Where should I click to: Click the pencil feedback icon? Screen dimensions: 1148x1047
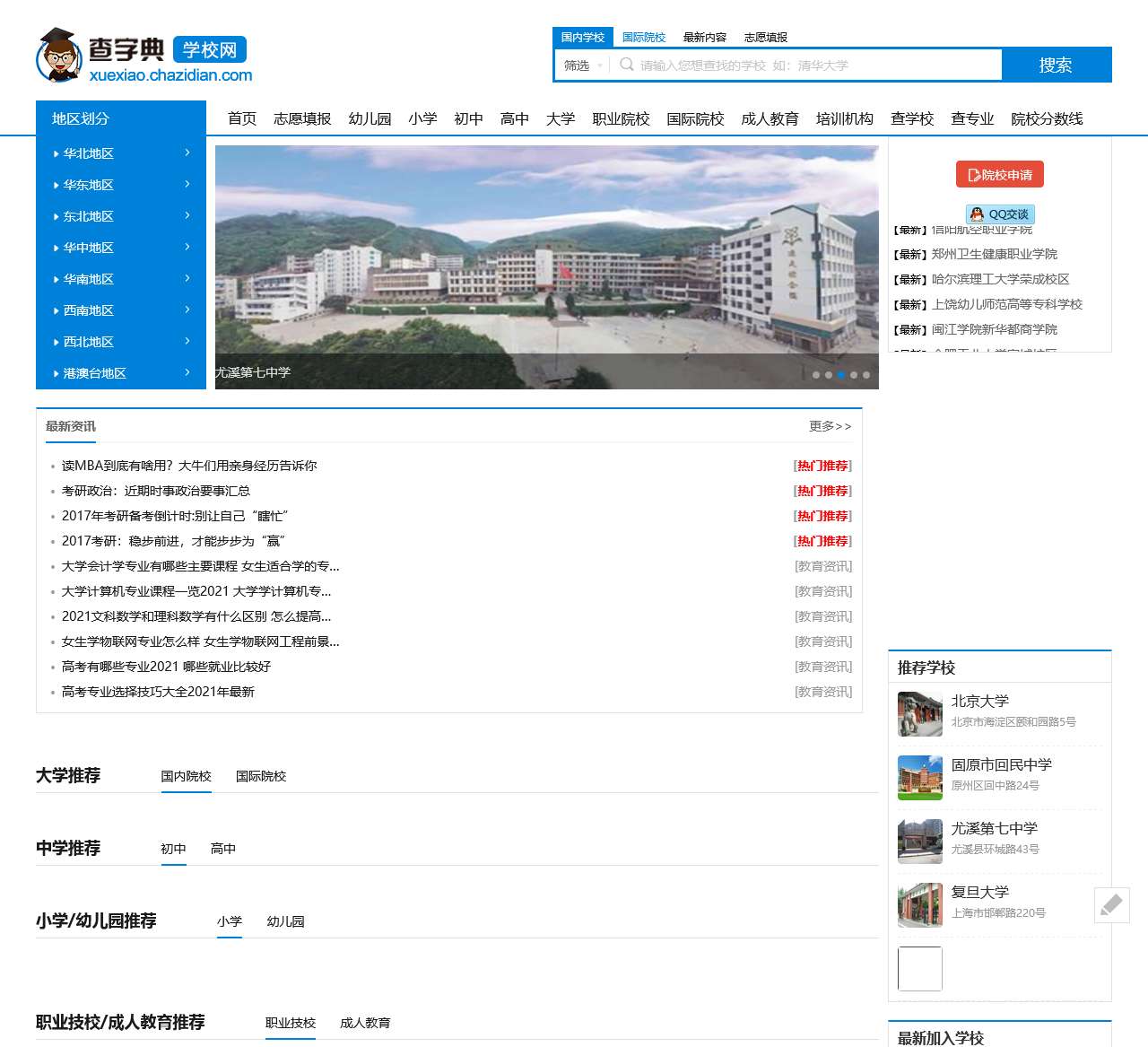[x=1111, y=904]
